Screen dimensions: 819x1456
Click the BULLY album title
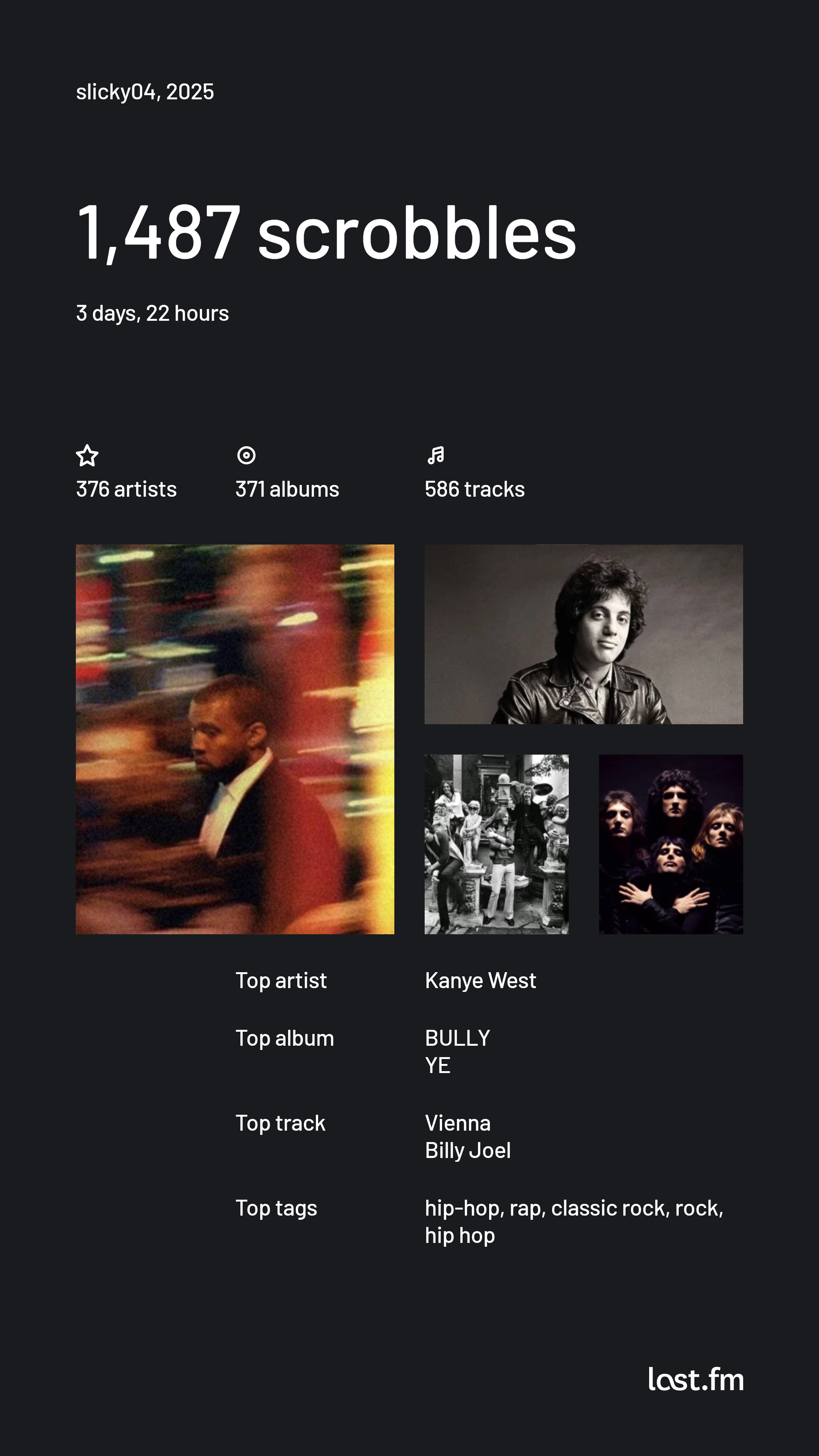point(458,1038)
